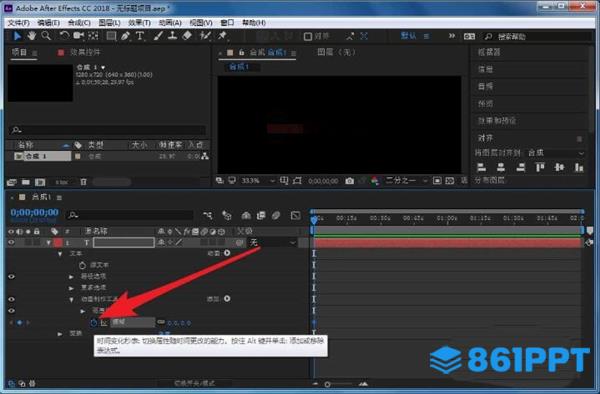Toggle visibility eye of text layer 1
The height and width of the screenshot is (394, 600).
(11, 242)
